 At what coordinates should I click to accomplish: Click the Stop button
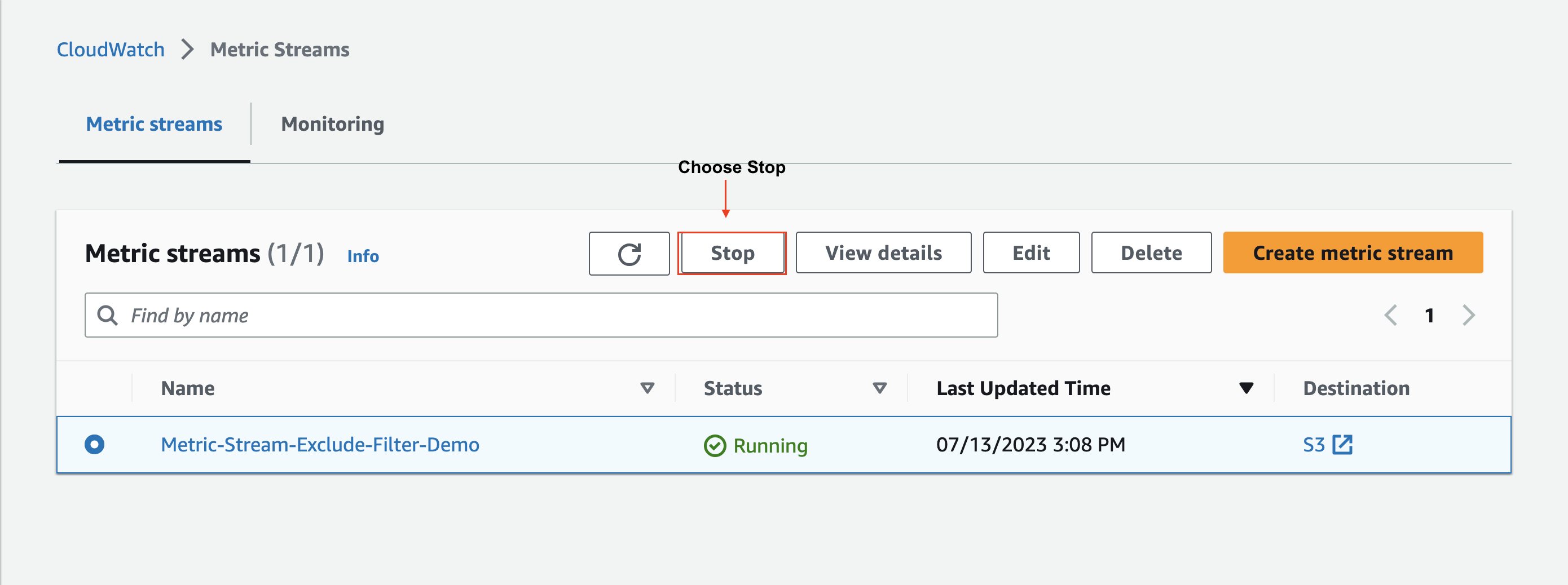(732, 253)
